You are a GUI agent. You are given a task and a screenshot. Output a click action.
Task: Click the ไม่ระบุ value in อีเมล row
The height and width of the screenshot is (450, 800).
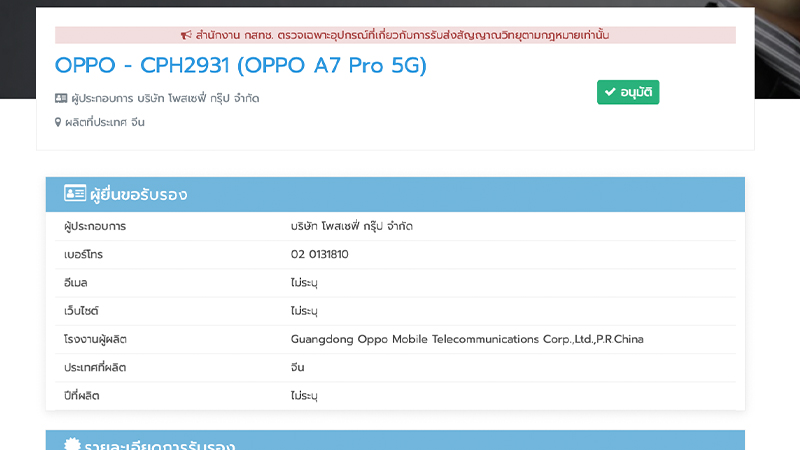click(304, 283)
